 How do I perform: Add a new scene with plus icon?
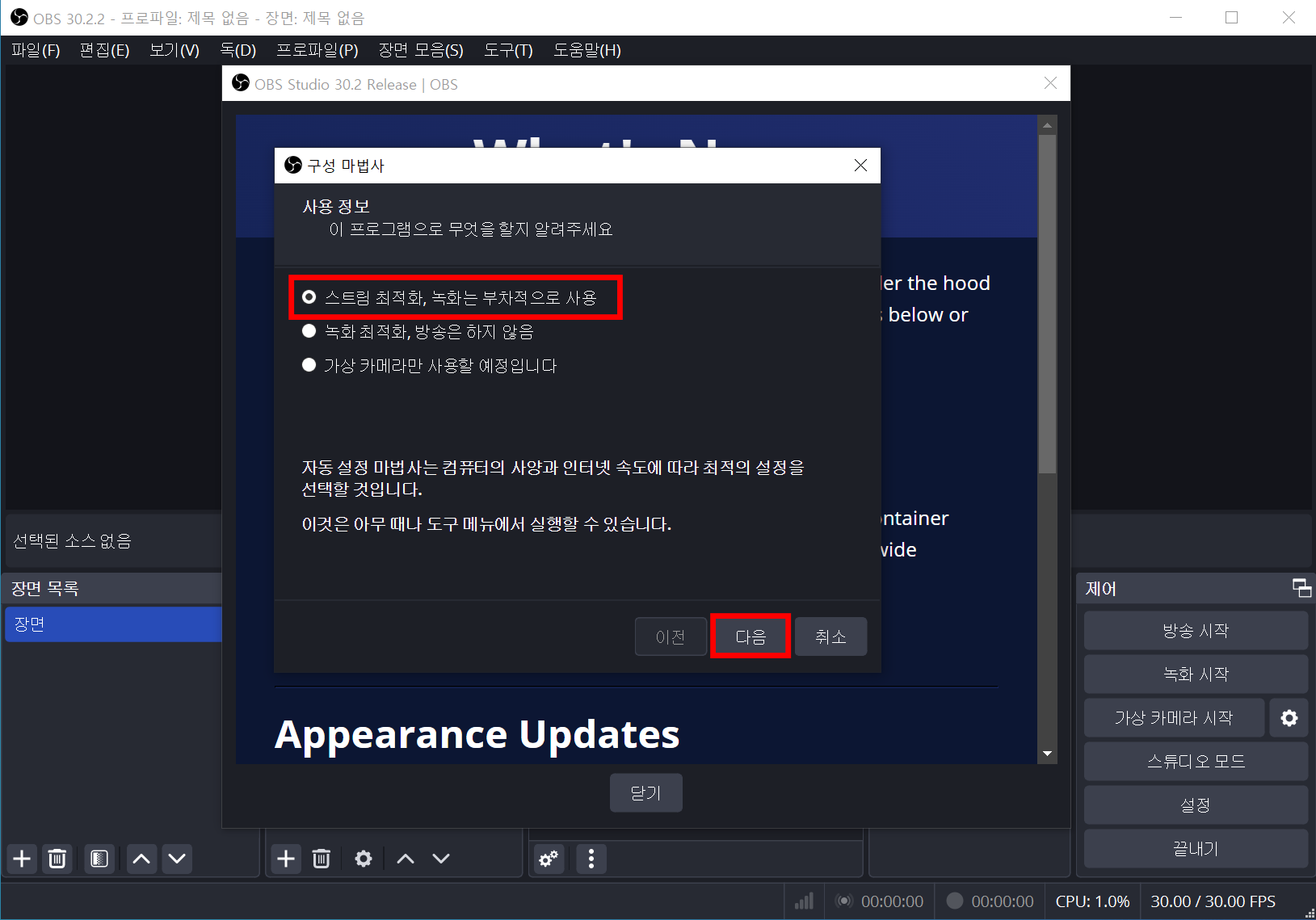coord(22,859)
